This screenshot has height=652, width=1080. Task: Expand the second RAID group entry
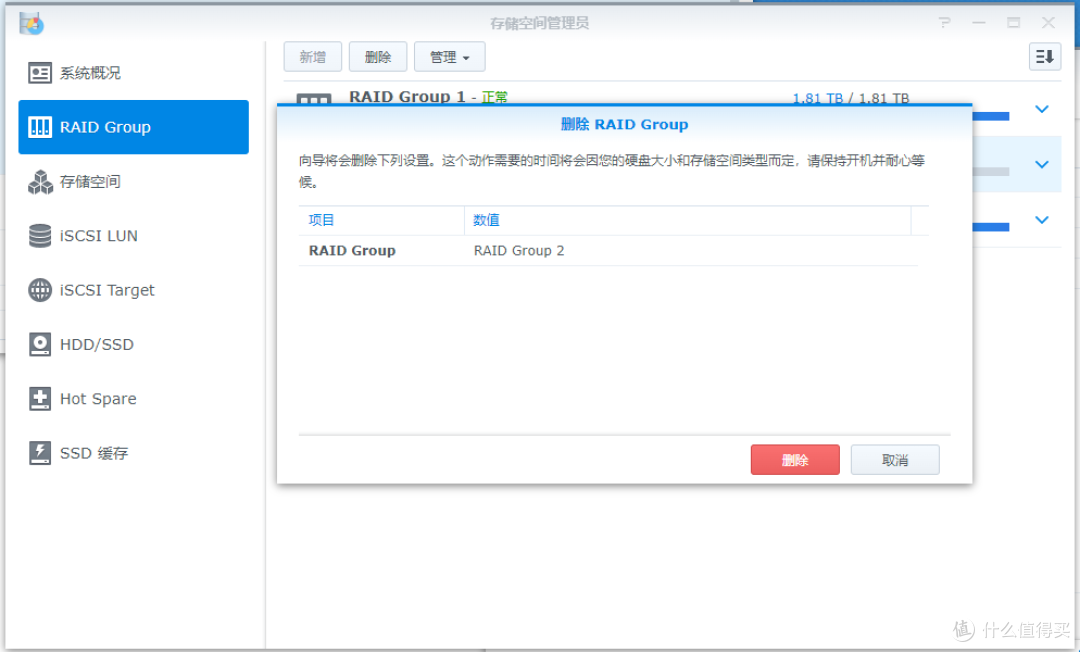[1042, 164]
